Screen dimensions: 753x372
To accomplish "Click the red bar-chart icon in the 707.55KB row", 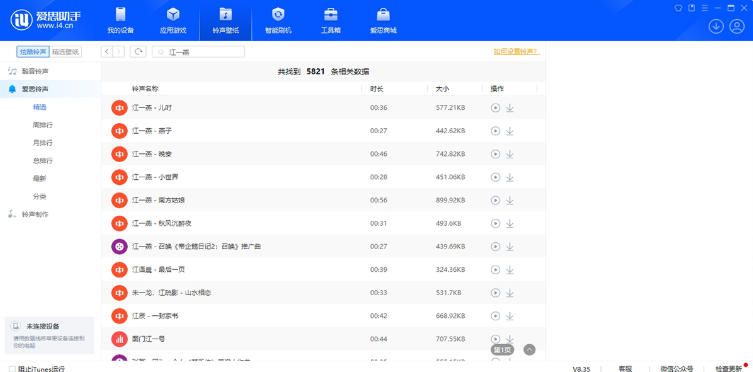I will point(119,339).
